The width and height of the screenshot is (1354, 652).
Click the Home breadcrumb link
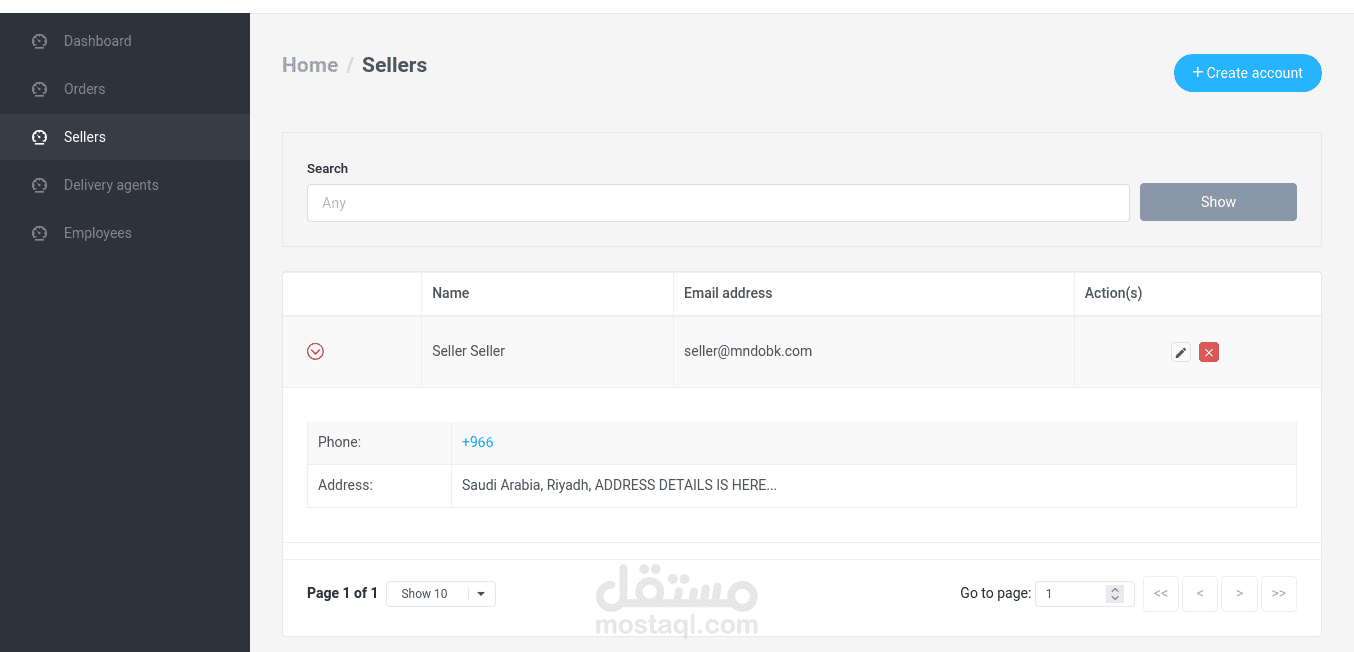[x=310, y=65]
